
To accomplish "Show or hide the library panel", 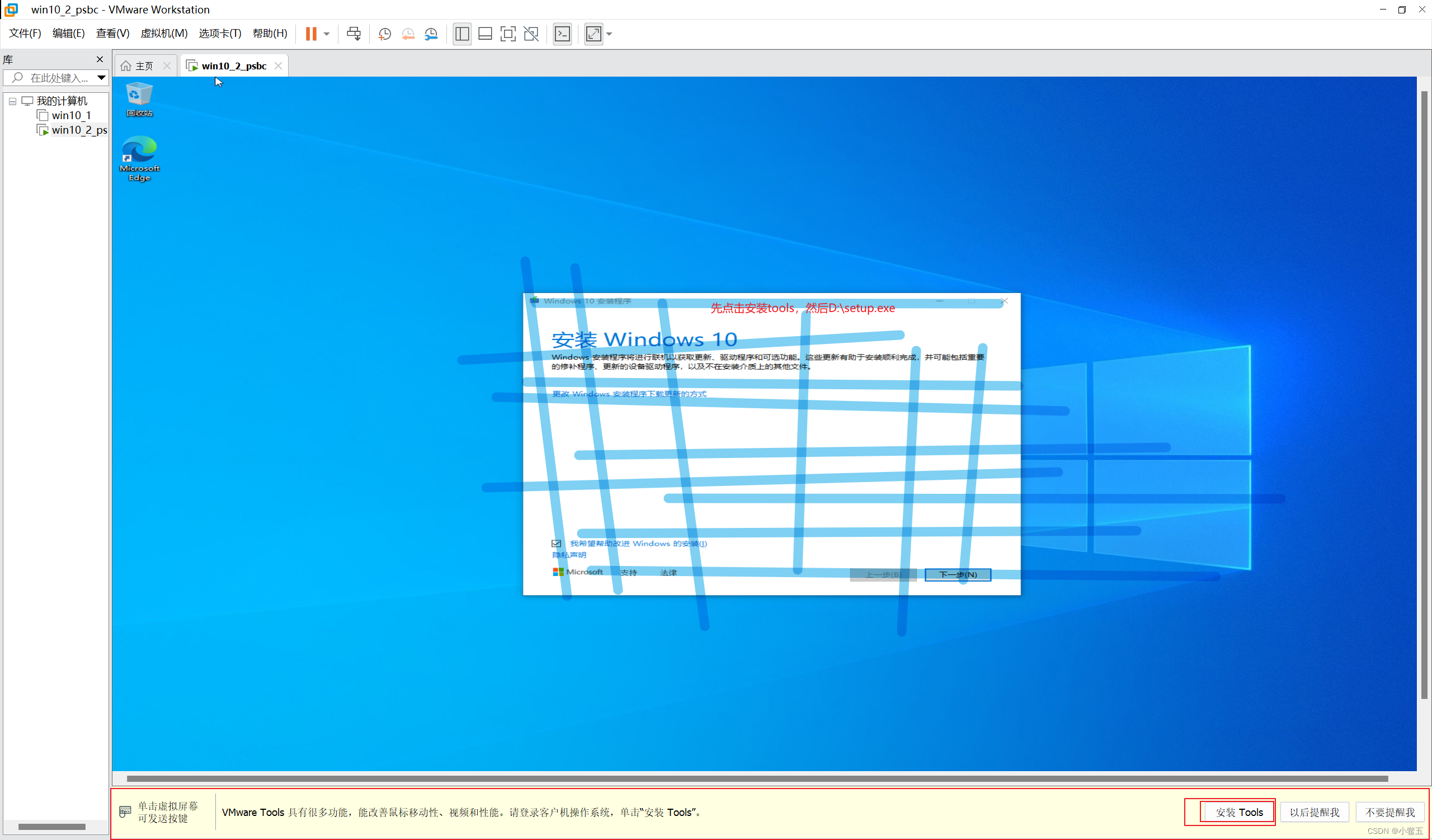I will (x=462, y=34).
